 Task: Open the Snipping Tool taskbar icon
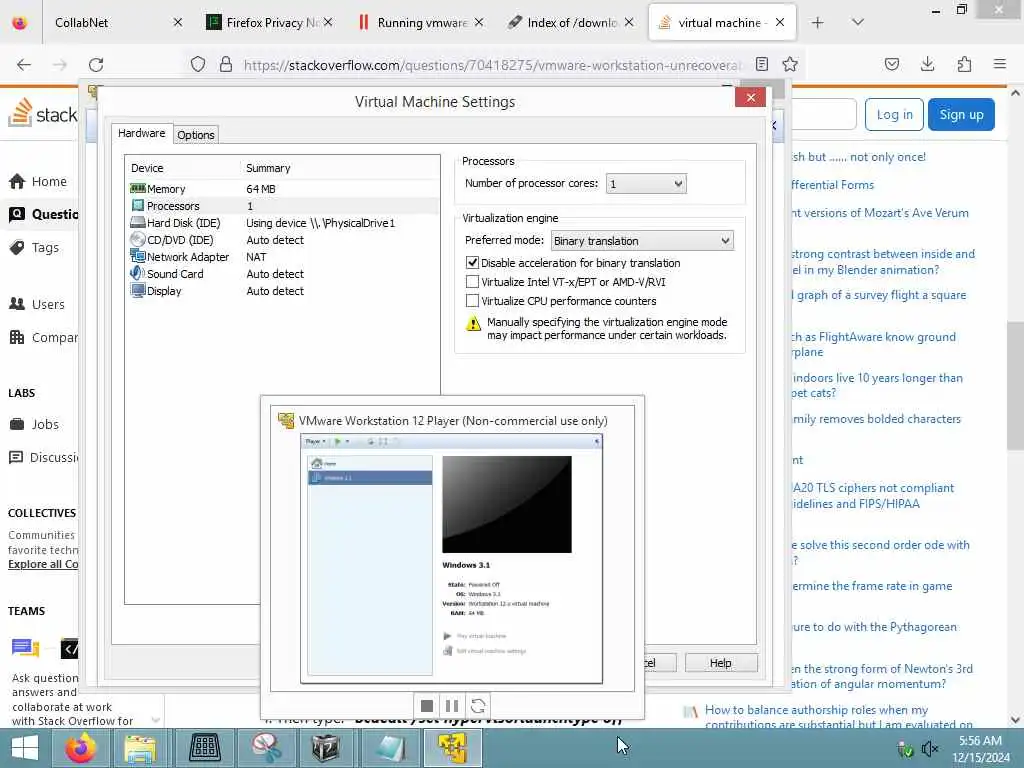[266, 748]
